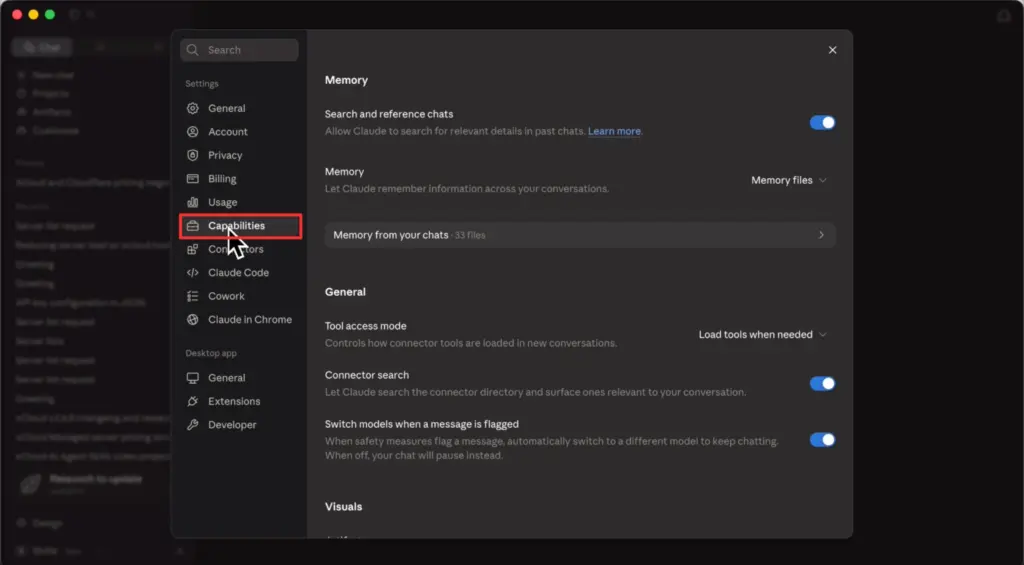Click the macOS green fullscreen window button
The height and width of the screenshot is (565, 1024).
point(50,14)
